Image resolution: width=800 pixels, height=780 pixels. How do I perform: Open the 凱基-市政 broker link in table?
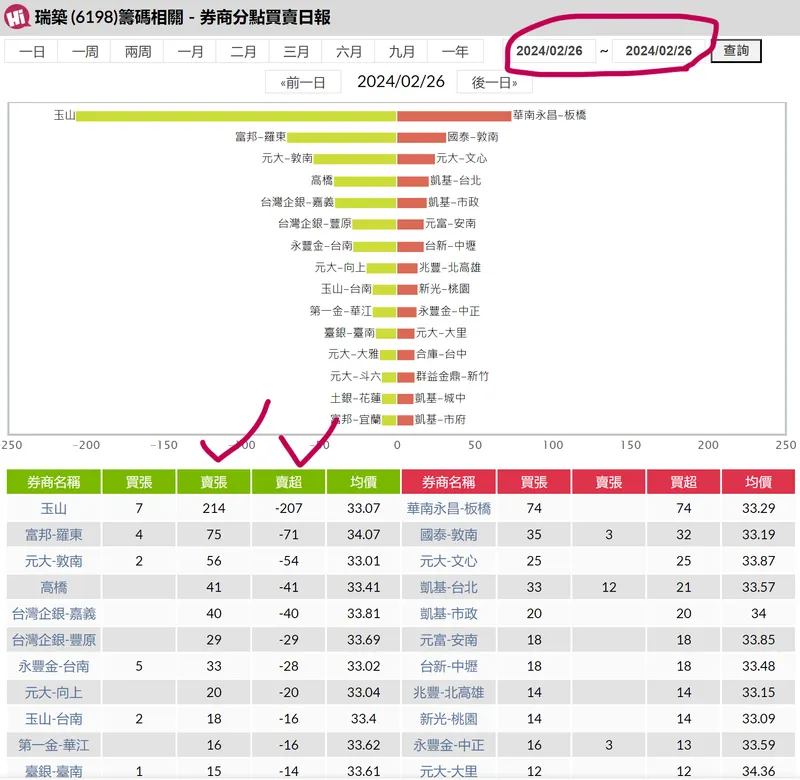click(448, 614)
